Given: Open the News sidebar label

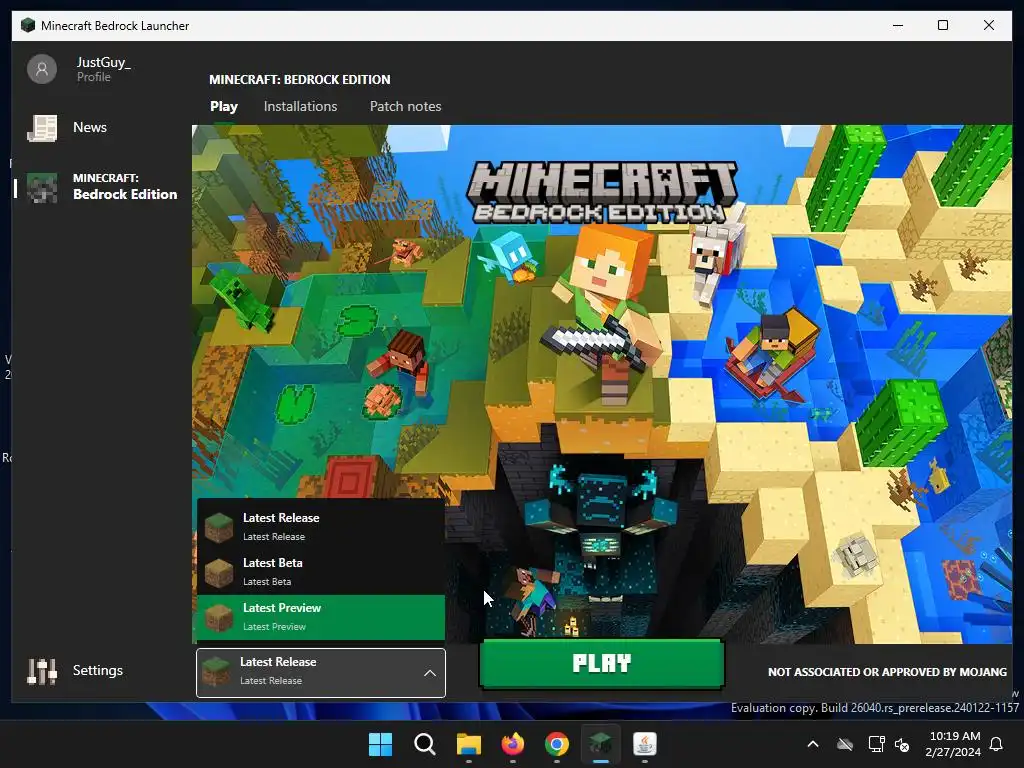Looking at the screenshot, I should pos(89,127).
